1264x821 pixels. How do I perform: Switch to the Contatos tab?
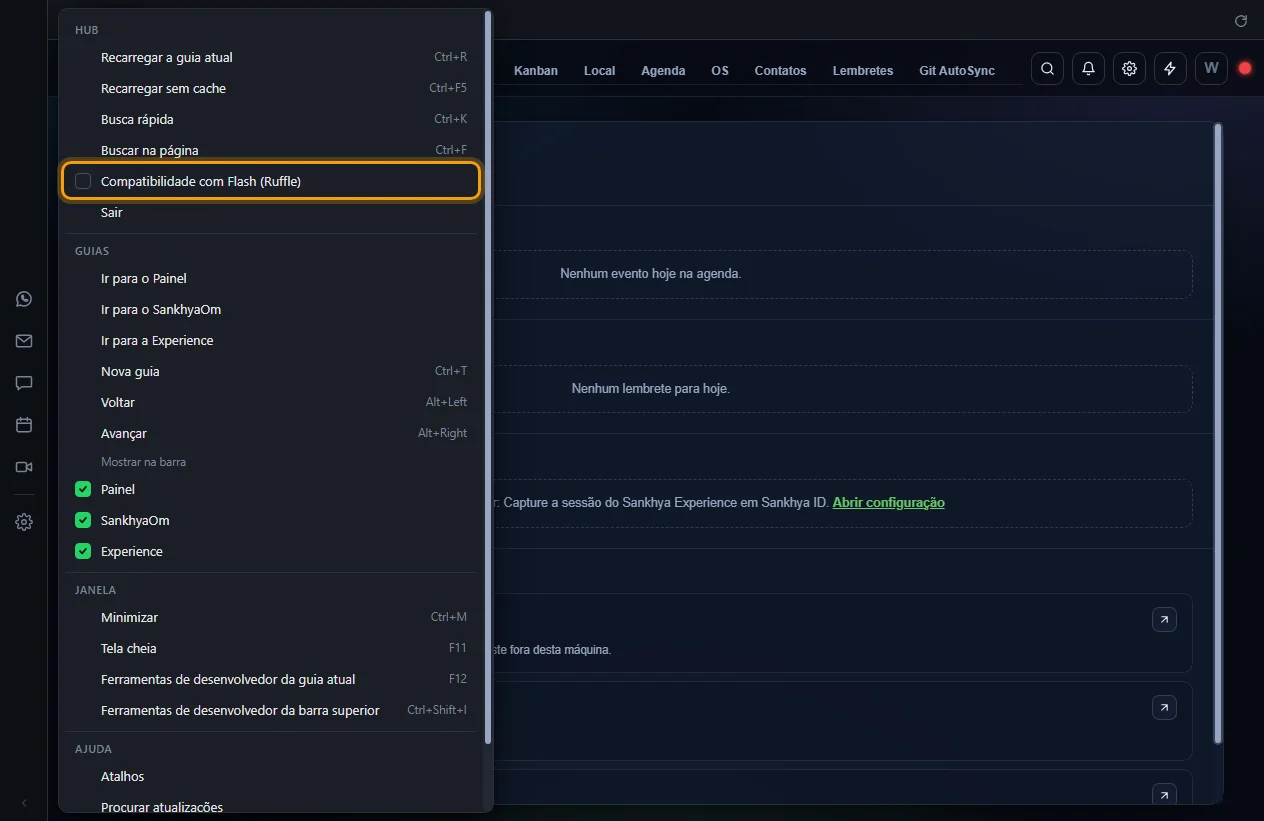pos(780,70)
